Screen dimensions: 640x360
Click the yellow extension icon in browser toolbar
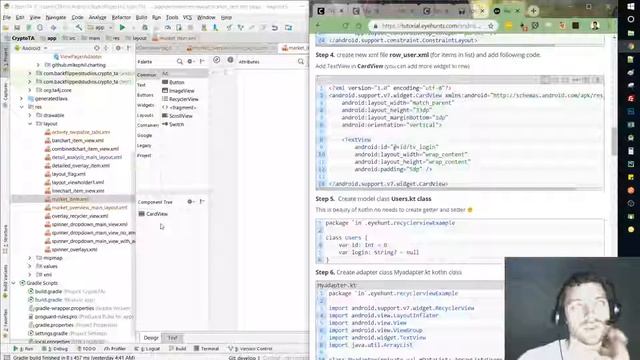coord(509,26)
